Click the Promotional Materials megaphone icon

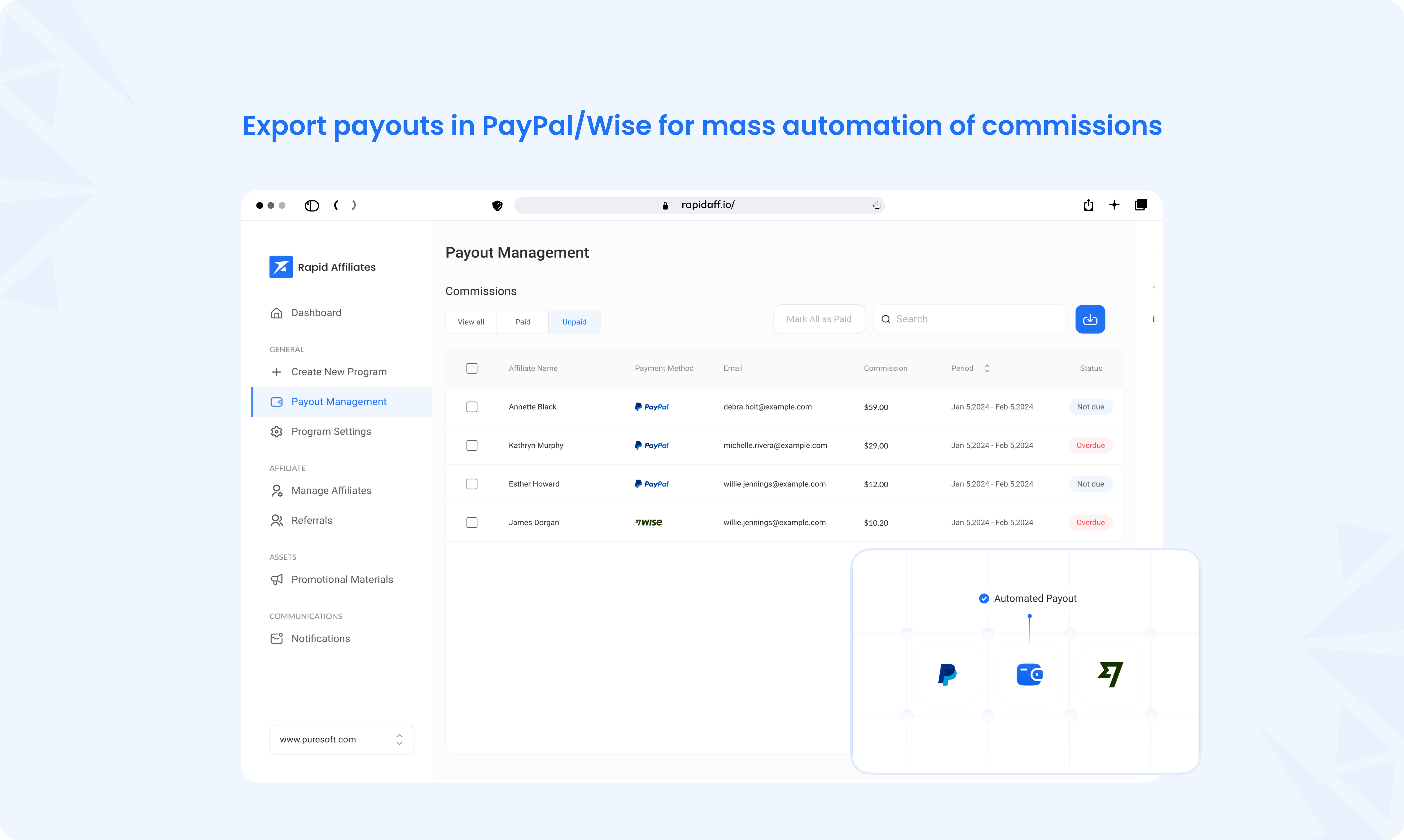point(277,579)
